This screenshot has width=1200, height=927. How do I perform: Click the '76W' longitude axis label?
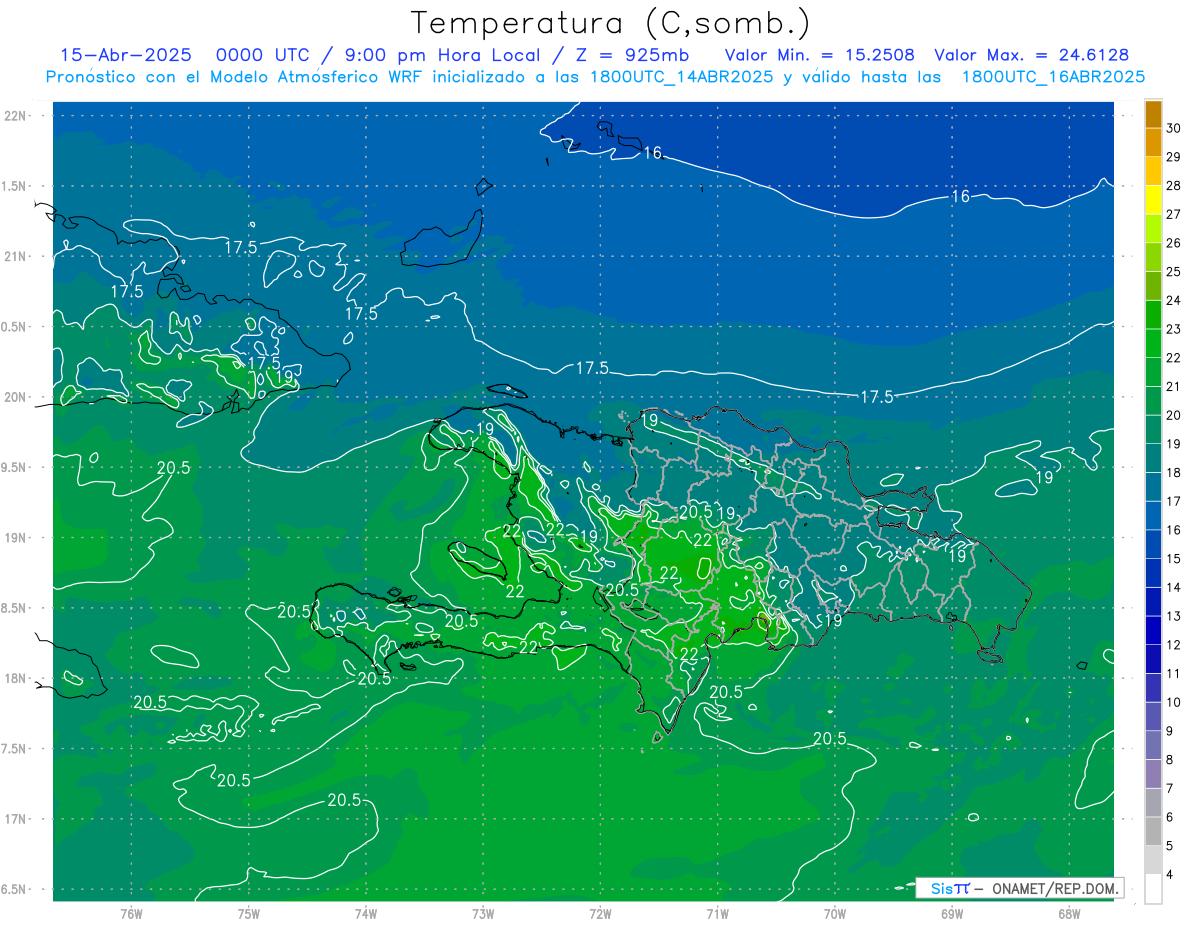pyautogui.click(x=131, y=914)
